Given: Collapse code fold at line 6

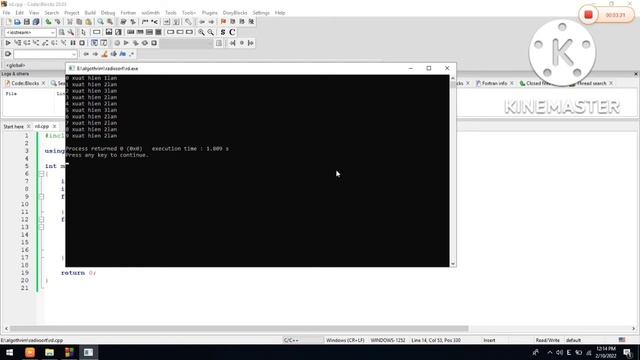Looking at the screenshot, I should (x=41, y=174).
